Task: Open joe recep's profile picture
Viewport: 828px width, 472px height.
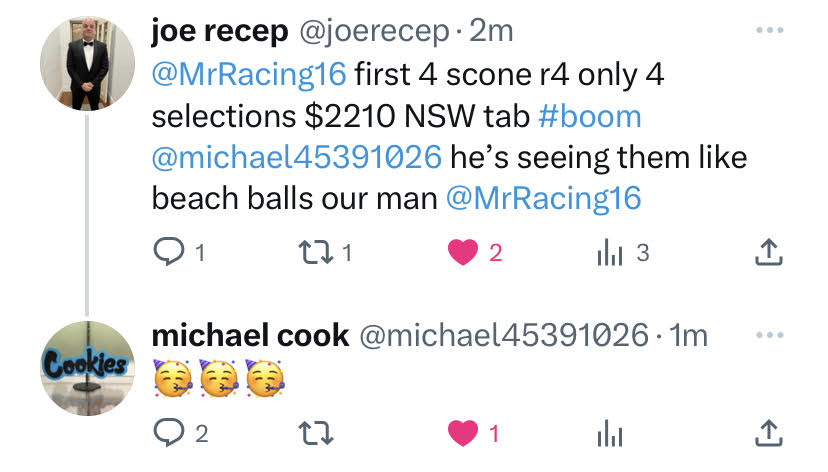Action: pyautogui.click(x=88, y=63)
